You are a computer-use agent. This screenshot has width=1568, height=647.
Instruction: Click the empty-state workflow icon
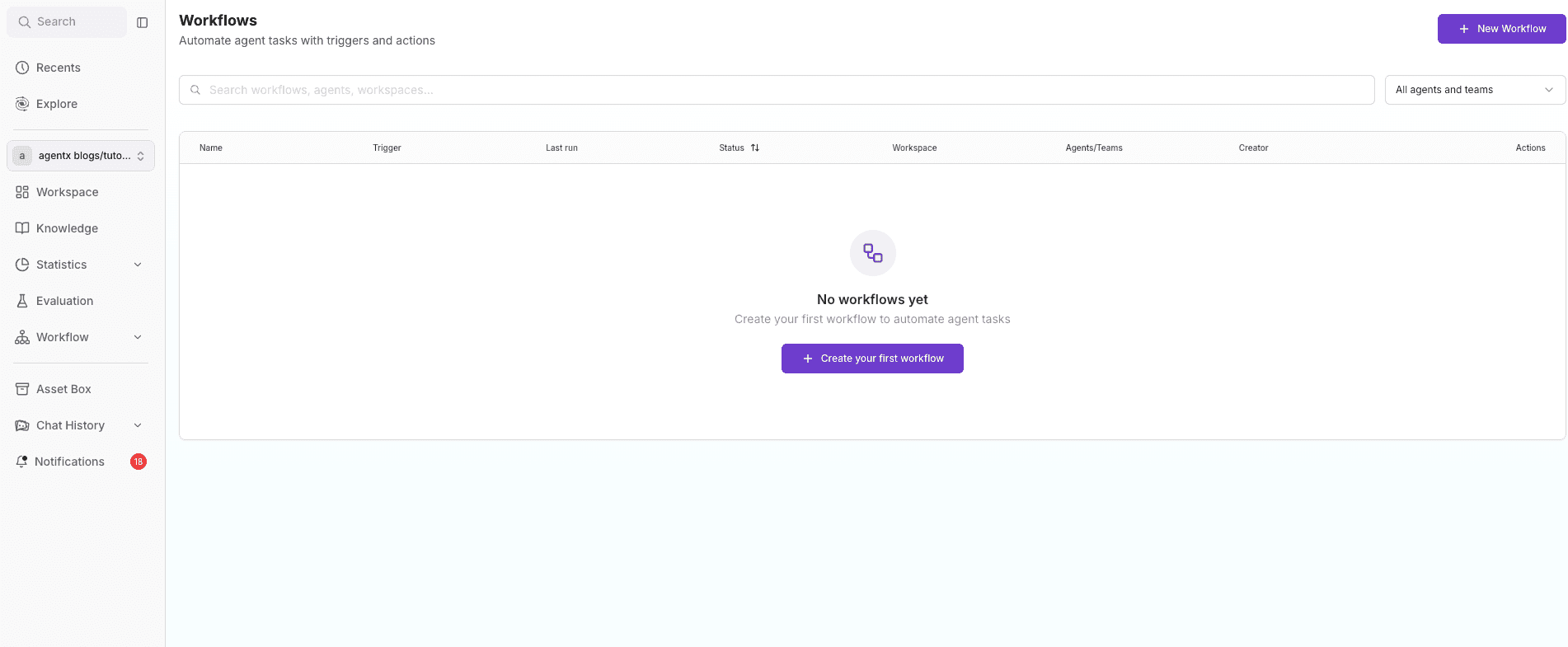pyautogui.click(x=873, y=253)
